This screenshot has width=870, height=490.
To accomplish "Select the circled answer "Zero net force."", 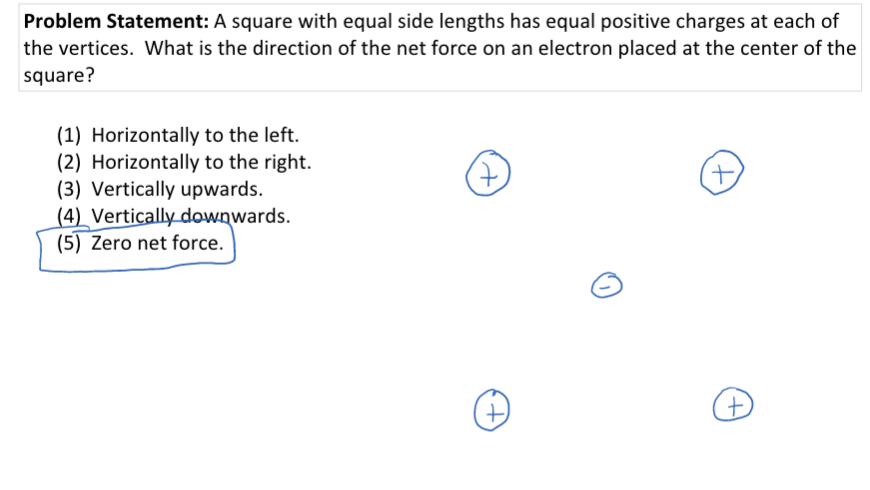I will click(157, 243).
